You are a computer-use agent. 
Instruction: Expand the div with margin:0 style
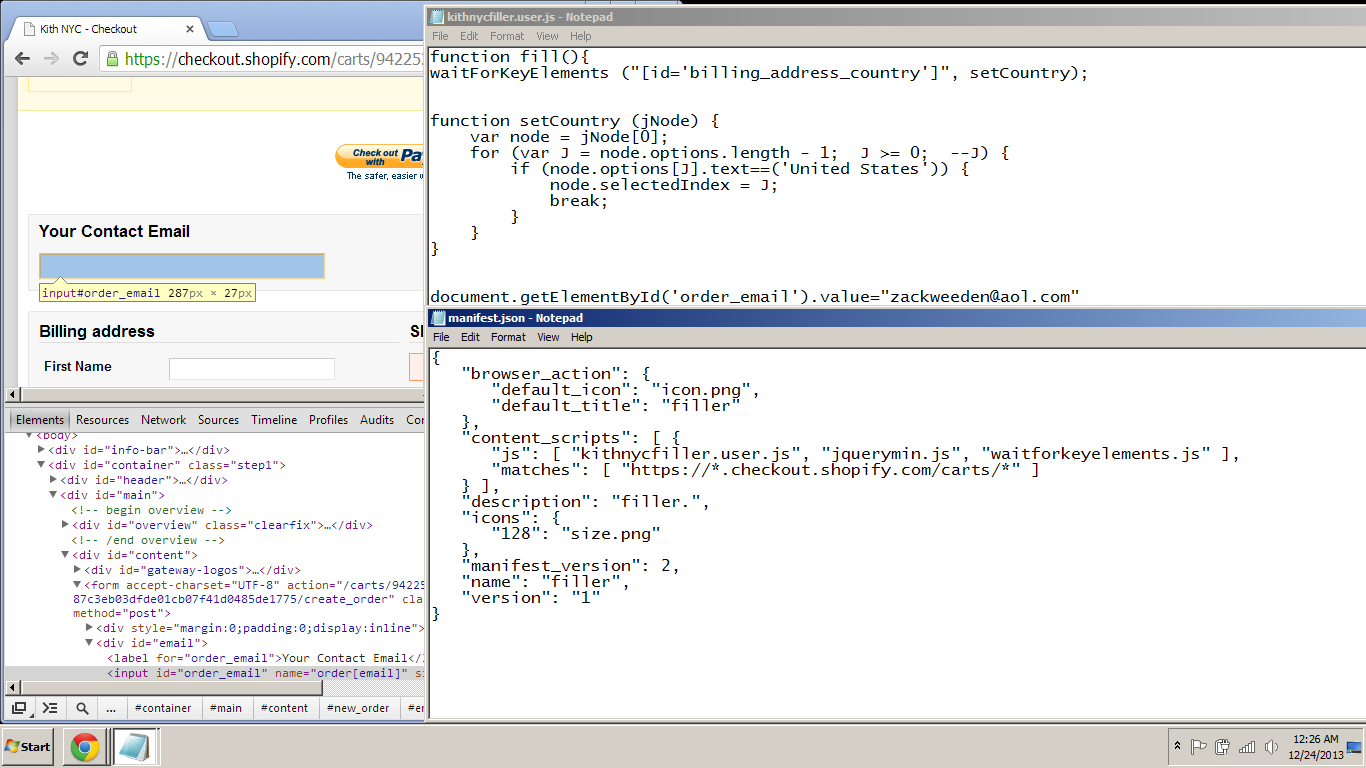[89, 628]
